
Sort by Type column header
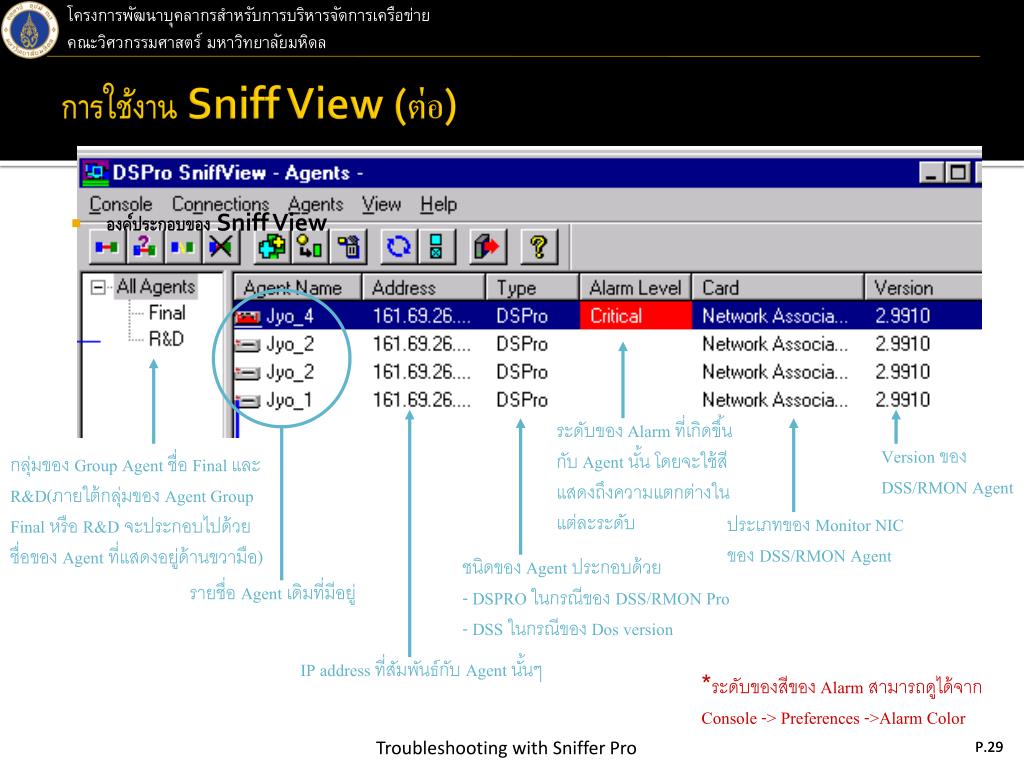coord(532,287)
